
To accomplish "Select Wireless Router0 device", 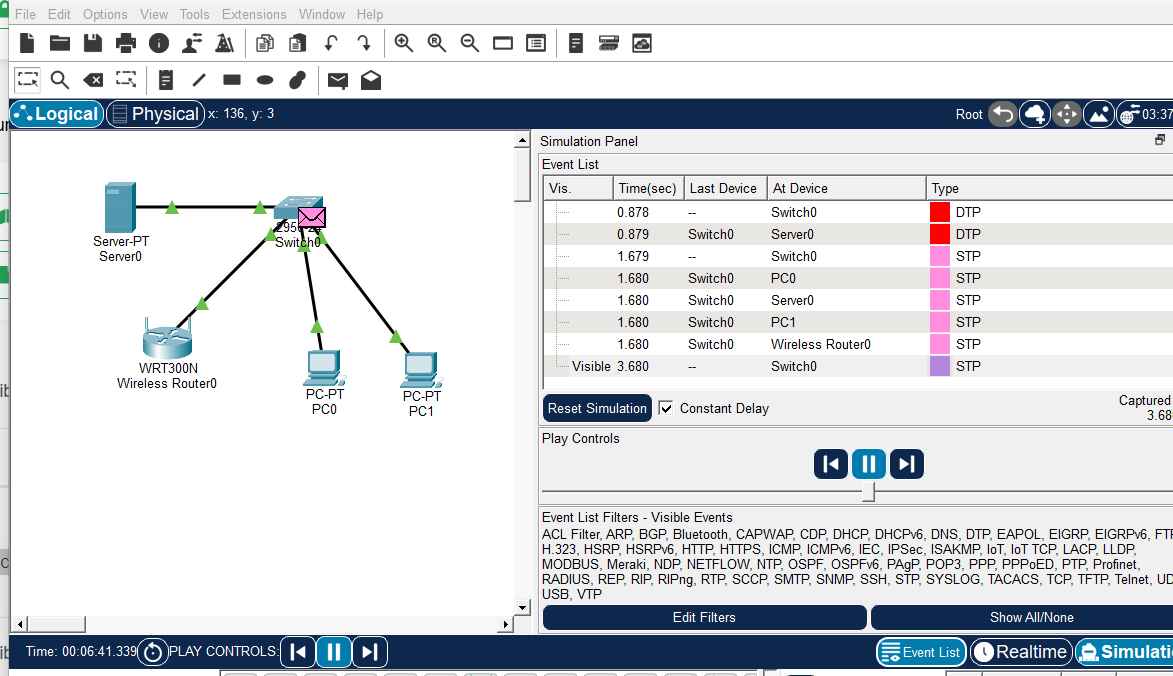I will pyautogui.click(x=168, y=339).
